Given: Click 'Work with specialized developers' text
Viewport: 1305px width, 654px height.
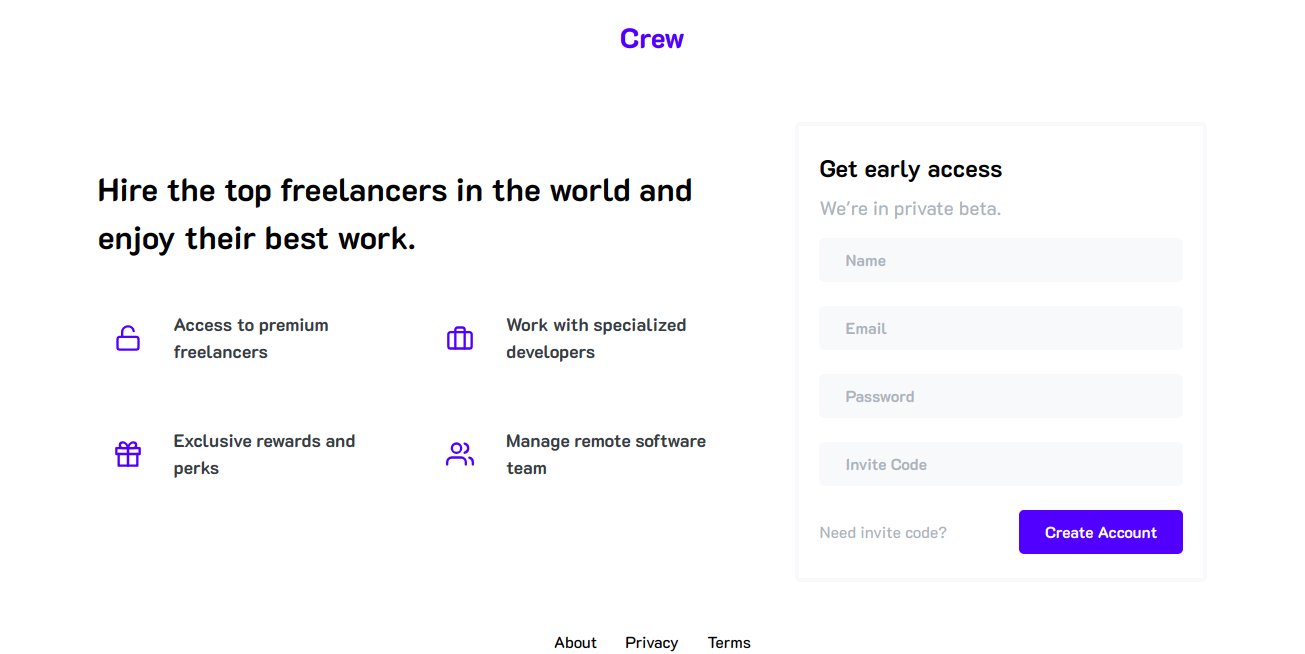Looking at the screenshot, I should click(x=596, y=339).
